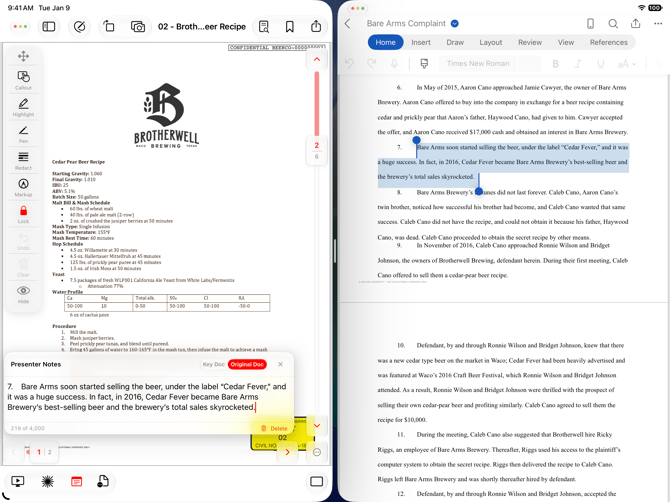The width and height of the screenshot is (670, 502).
Task: Open the Draw ribbon tab
Action: (455, 42)
